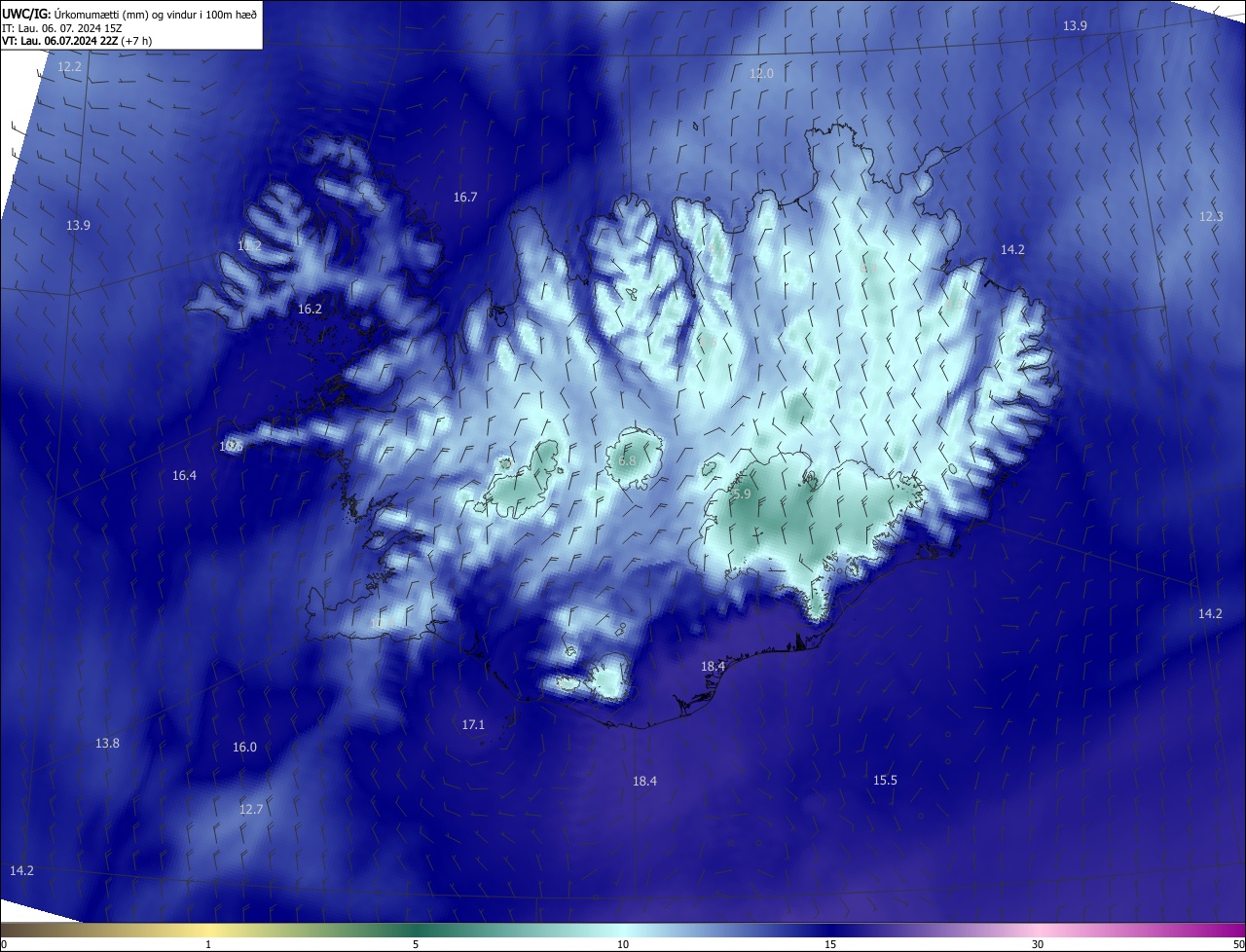Click the legend tick label 1
1246x952 pixels.
coord(208,945)
